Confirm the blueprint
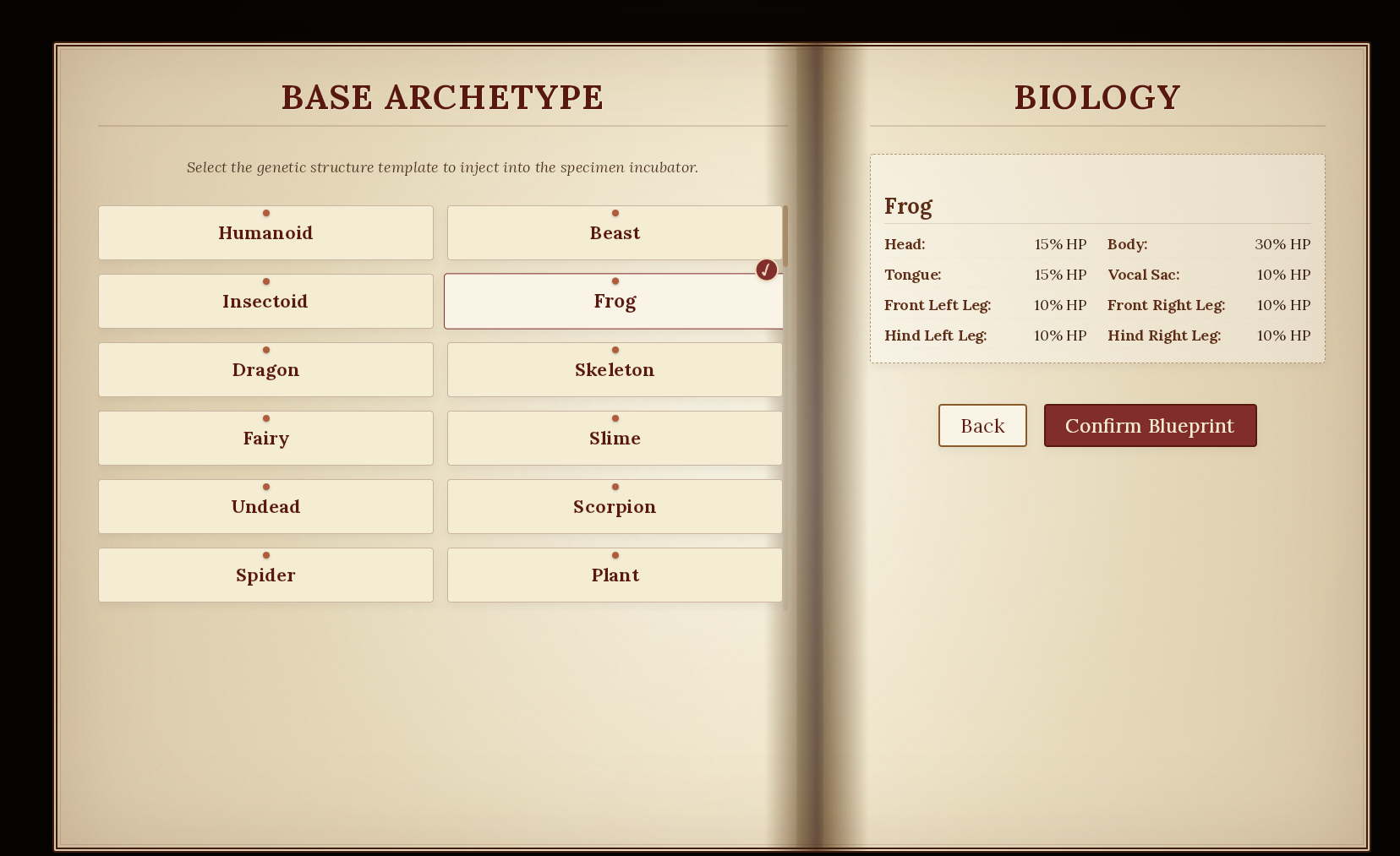The image size is (1400, 856). (x=1150, y=425)
